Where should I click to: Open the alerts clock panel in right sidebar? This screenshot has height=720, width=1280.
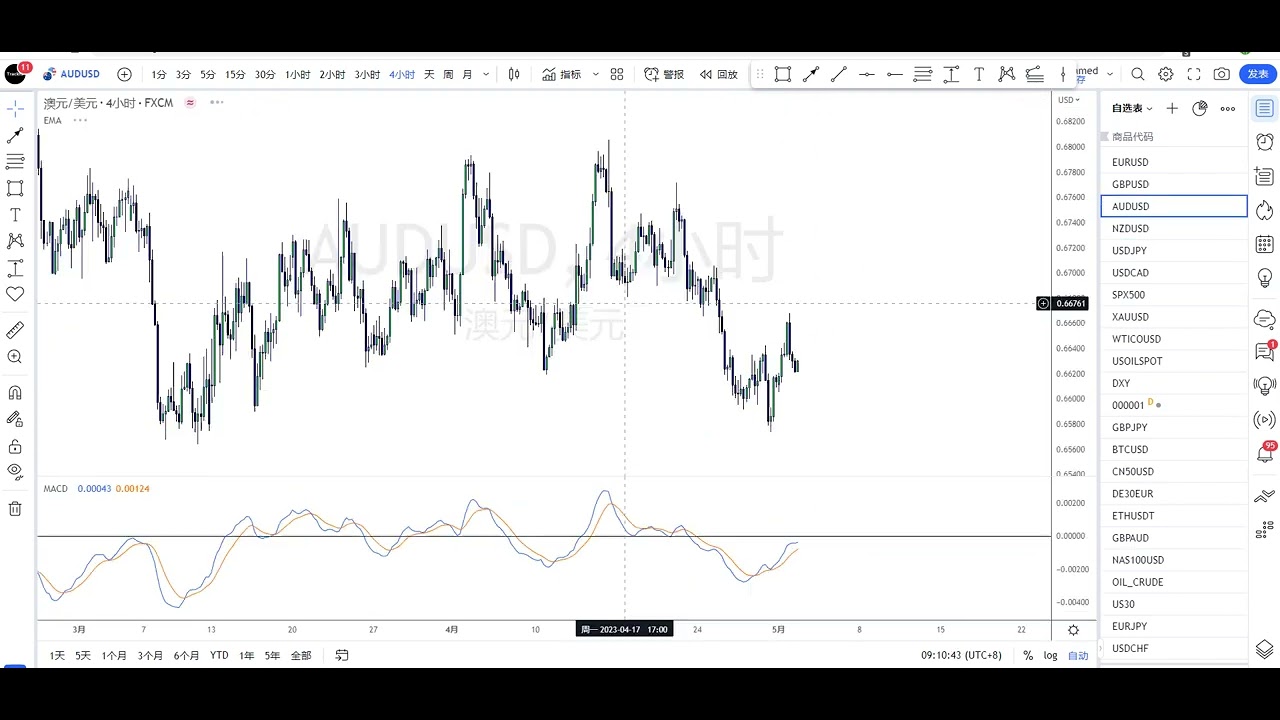(1265, 142)
